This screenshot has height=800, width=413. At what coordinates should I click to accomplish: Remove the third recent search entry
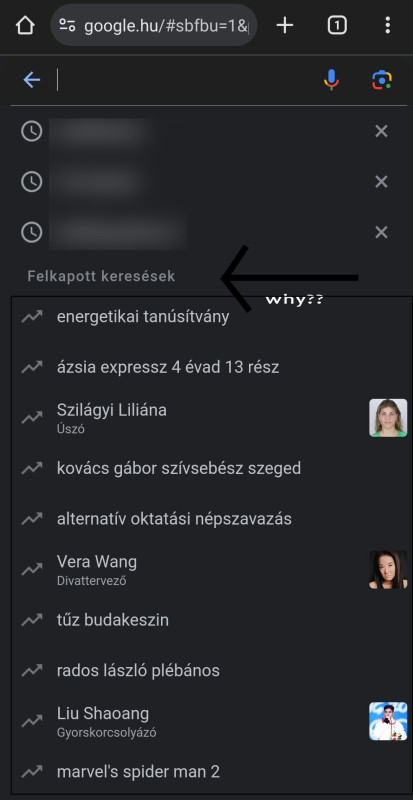pos(381,233)
